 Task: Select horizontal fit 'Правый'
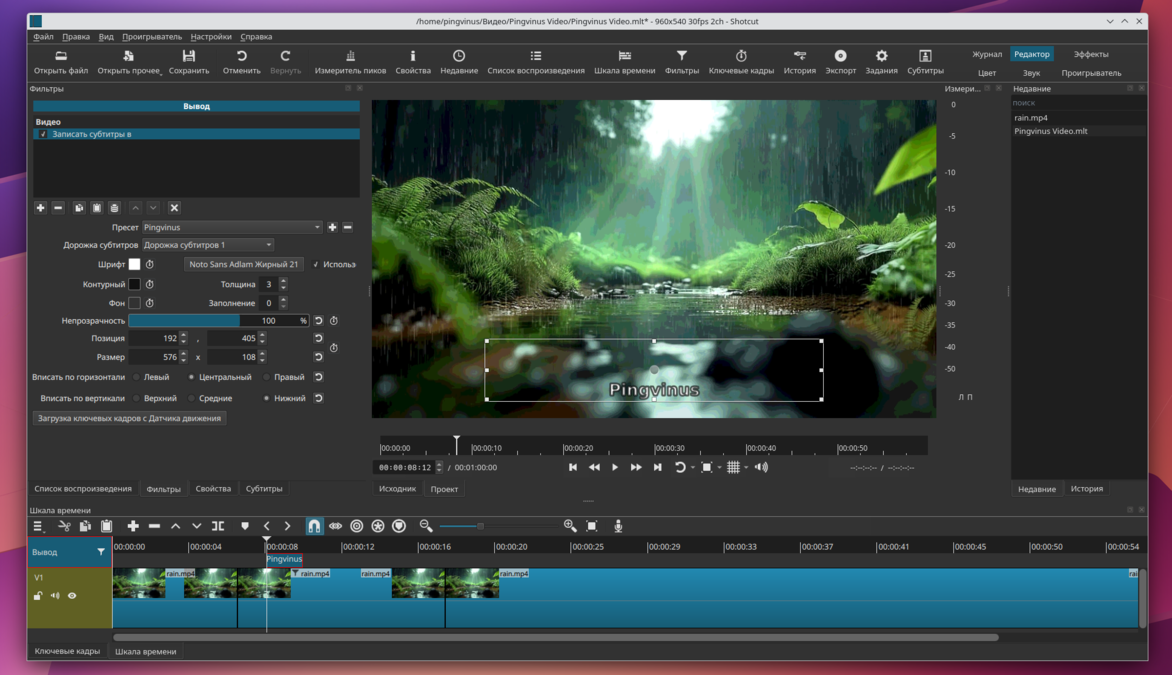coord(266,377)
